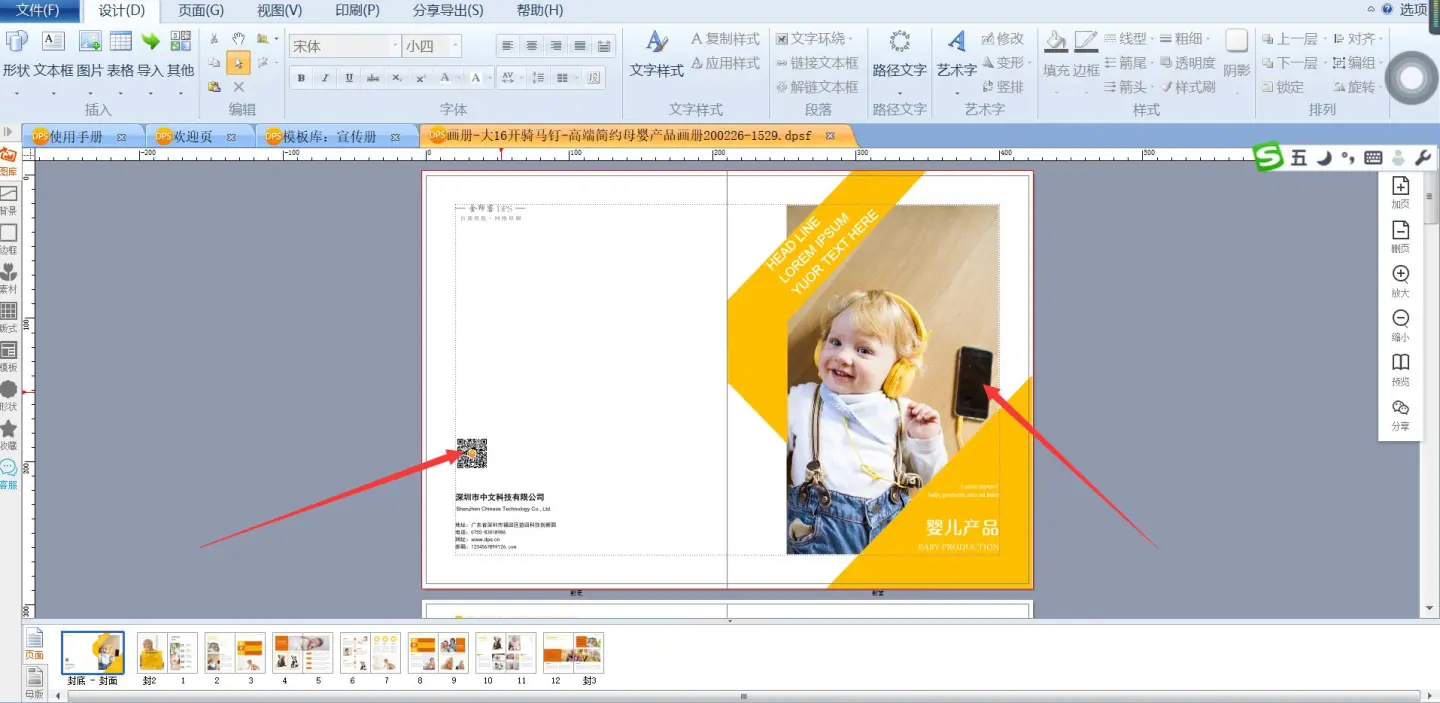This screenshot has height=703, width=1440.
Task: Select page thumbnail for pages 4-5
Action: point(302,653)
